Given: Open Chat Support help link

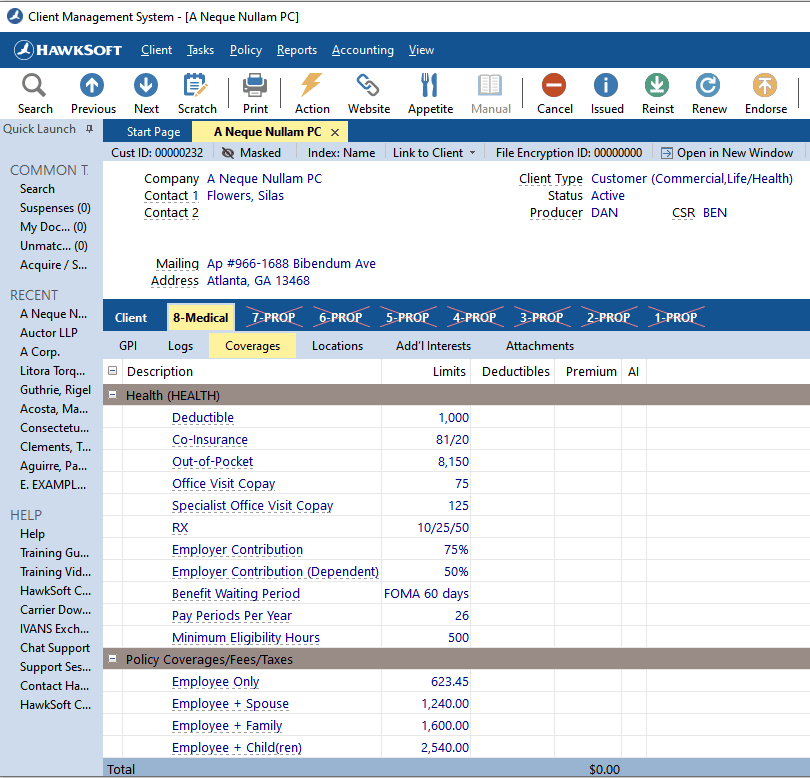Looking at the screenshot, I should [x=55, y=648].
